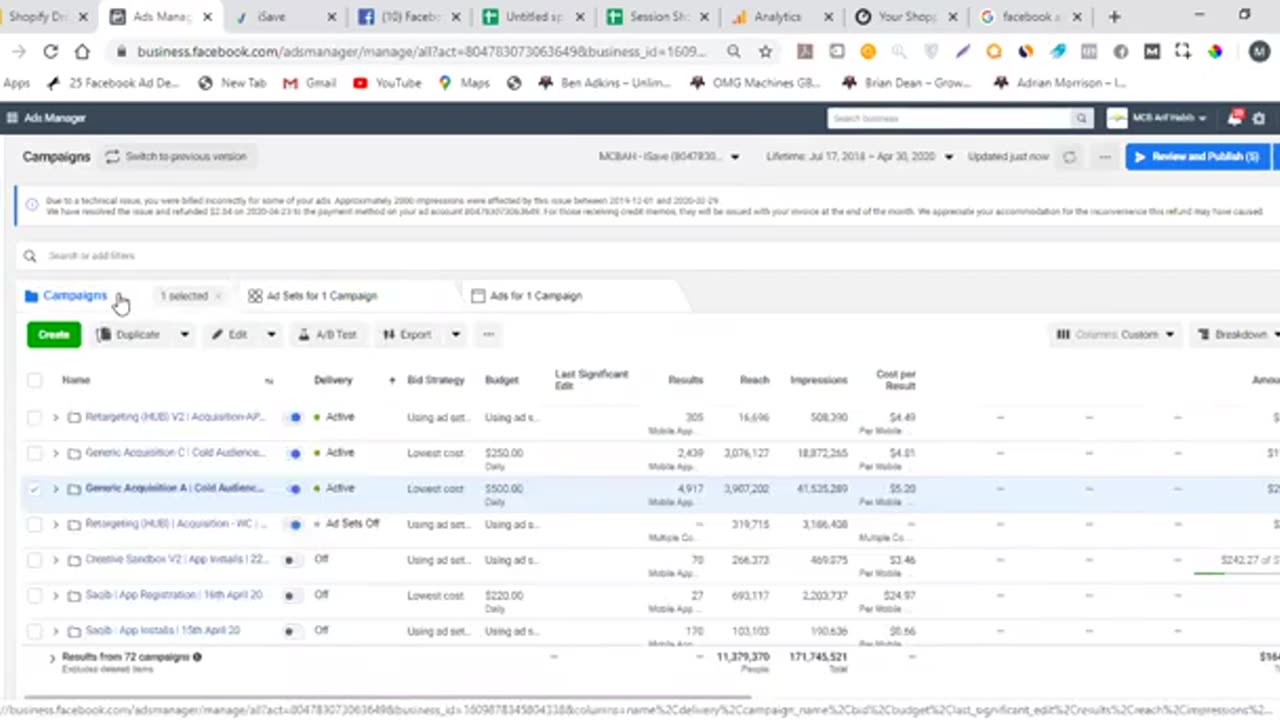Open a new Chrome tab with plus

1114,17
